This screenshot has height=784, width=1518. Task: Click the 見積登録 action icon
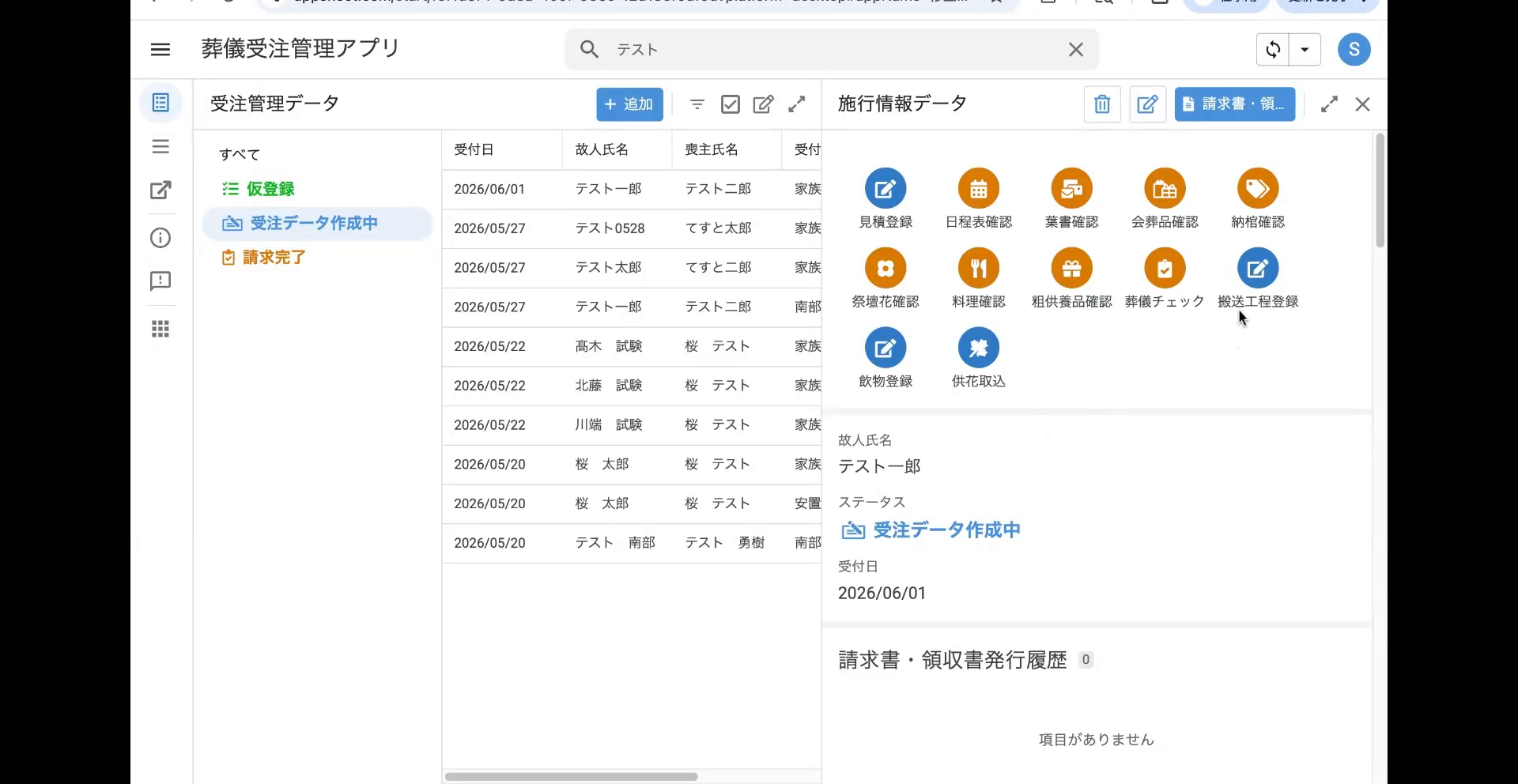(885, 189)
